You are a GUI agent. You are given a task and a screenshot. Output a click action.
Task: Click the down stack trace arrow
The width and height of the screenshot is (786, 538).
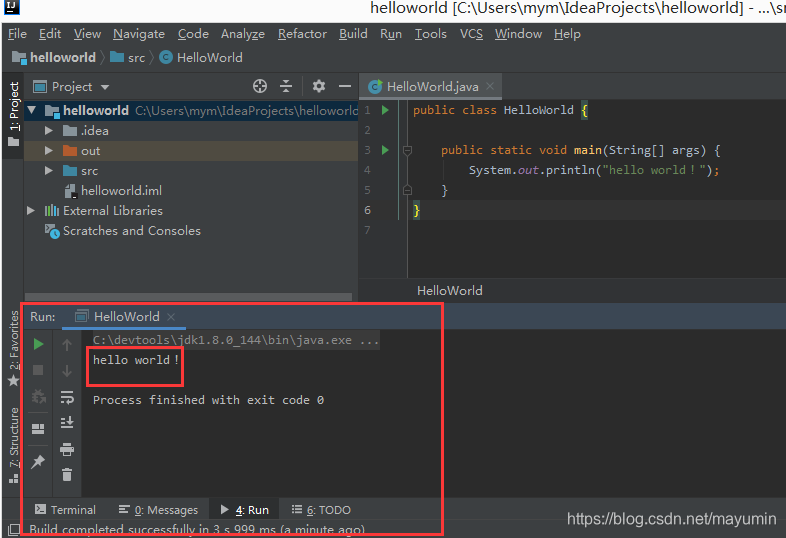(67, 371)
